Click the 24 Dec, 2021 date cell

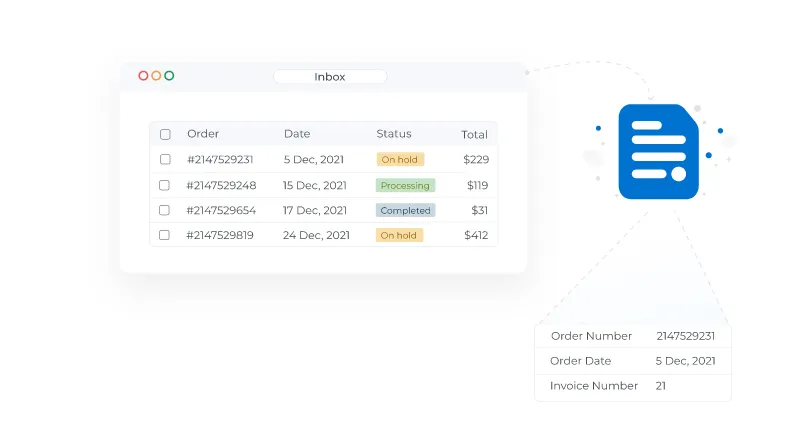(316, 235)
